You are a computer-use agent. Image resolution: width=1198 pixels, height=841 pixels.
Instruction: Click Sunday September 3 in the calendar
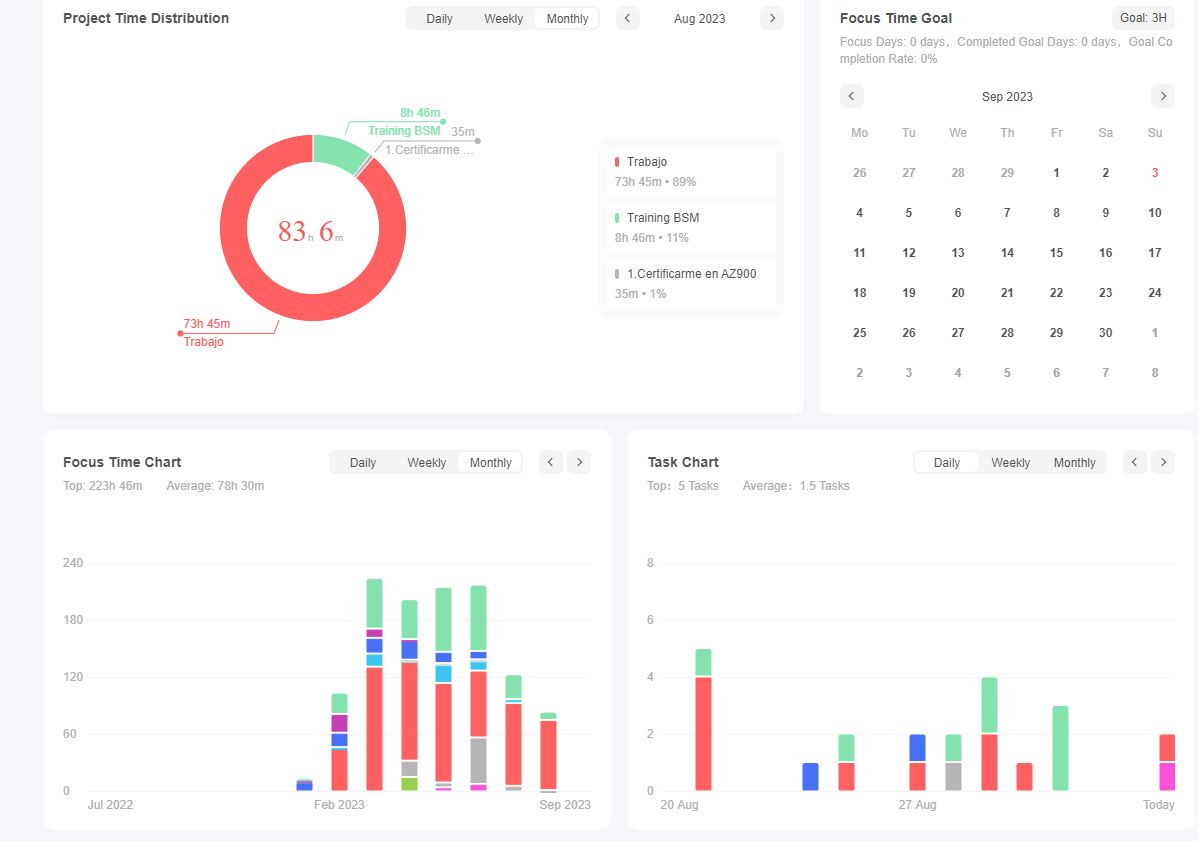(1154, 173)
